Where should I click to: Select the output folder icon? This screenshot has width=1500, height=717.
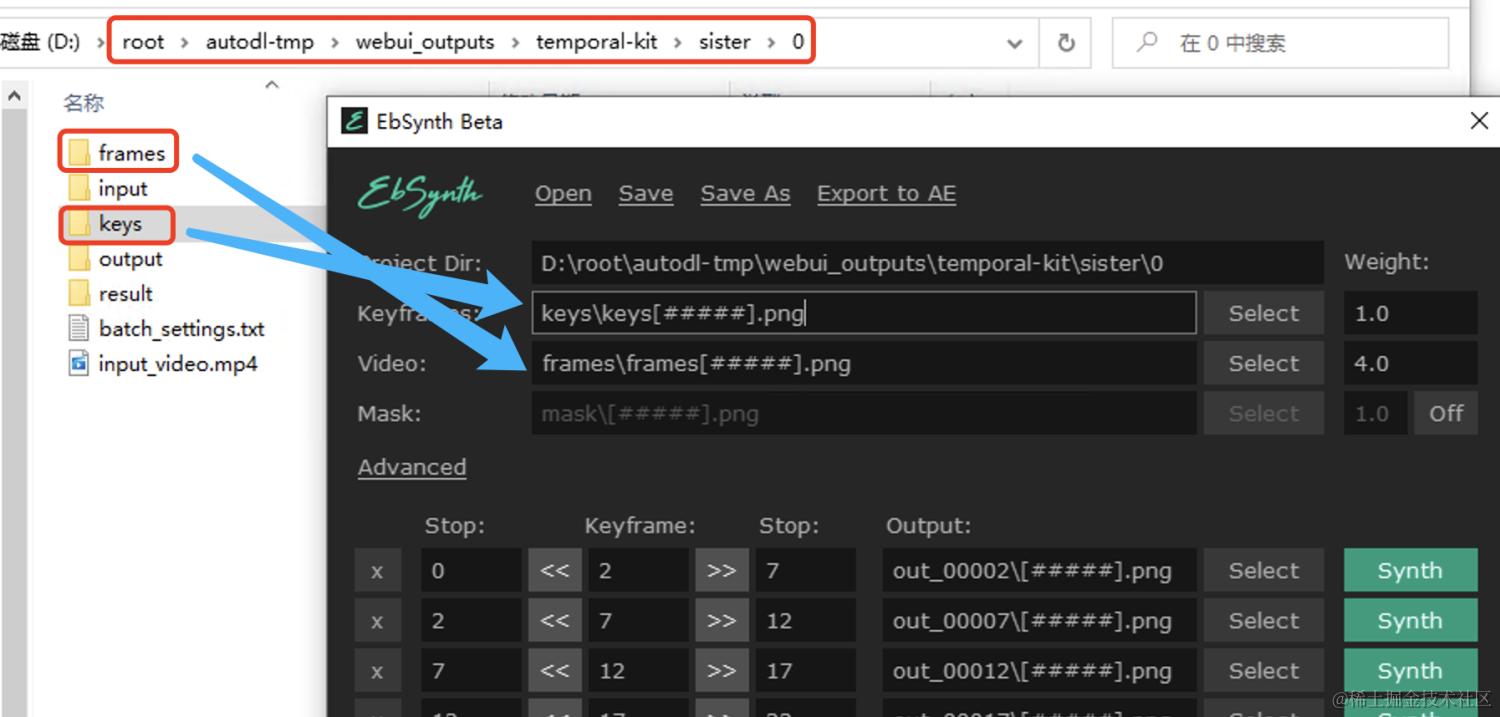[x=80, y=259]
